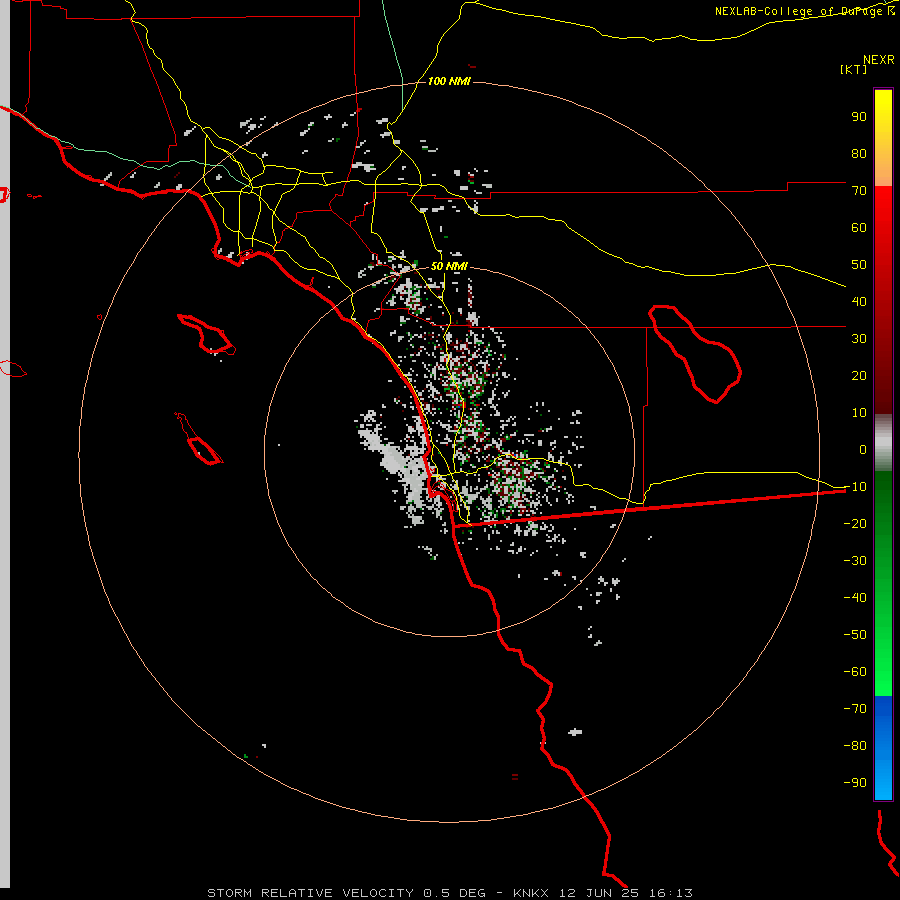
Task: Select the 20 knot scale label
Action: (859, 376)
